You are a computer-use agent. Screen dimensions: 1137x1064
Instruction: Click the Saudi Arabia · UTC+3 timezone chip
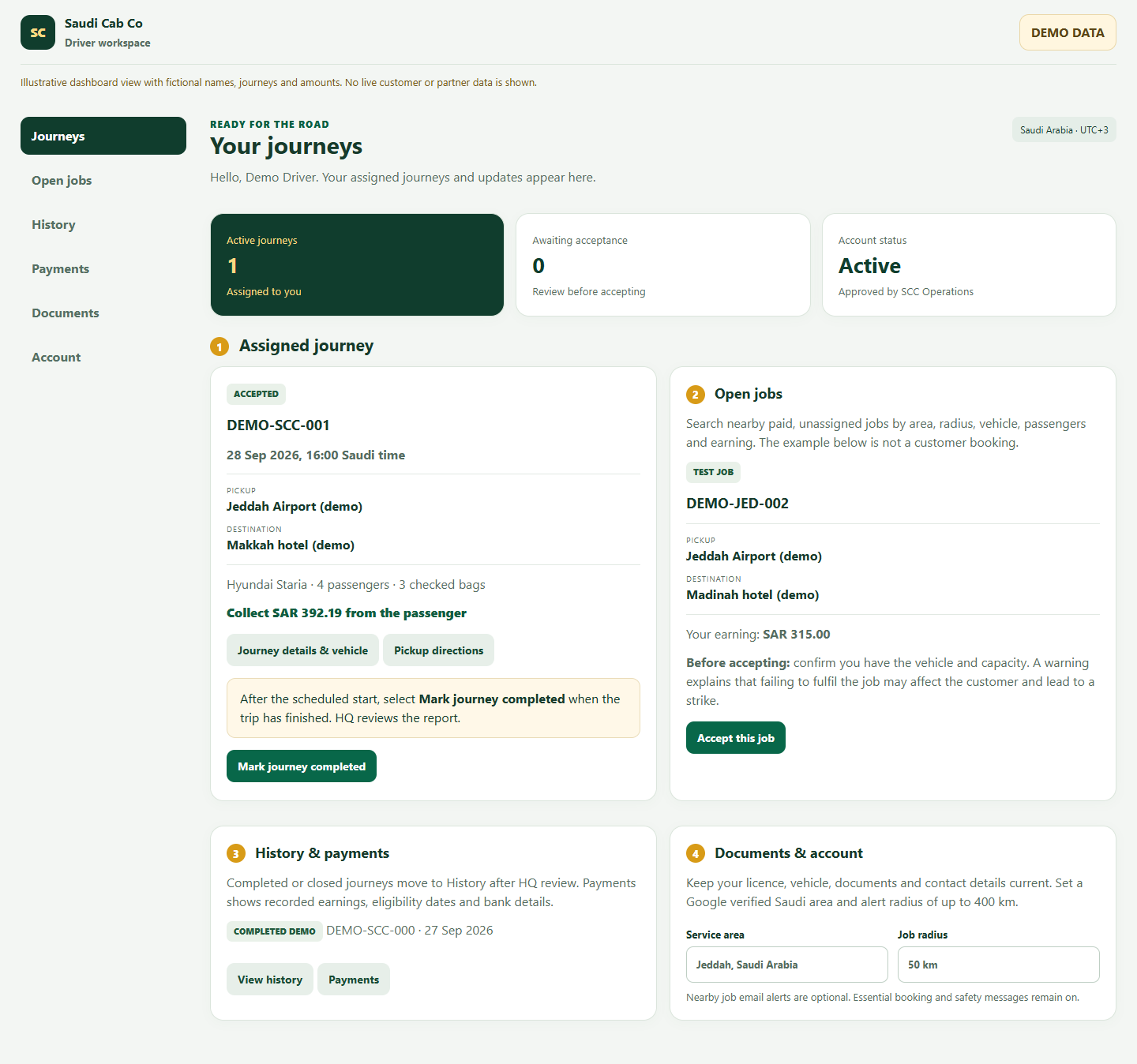1064,130
